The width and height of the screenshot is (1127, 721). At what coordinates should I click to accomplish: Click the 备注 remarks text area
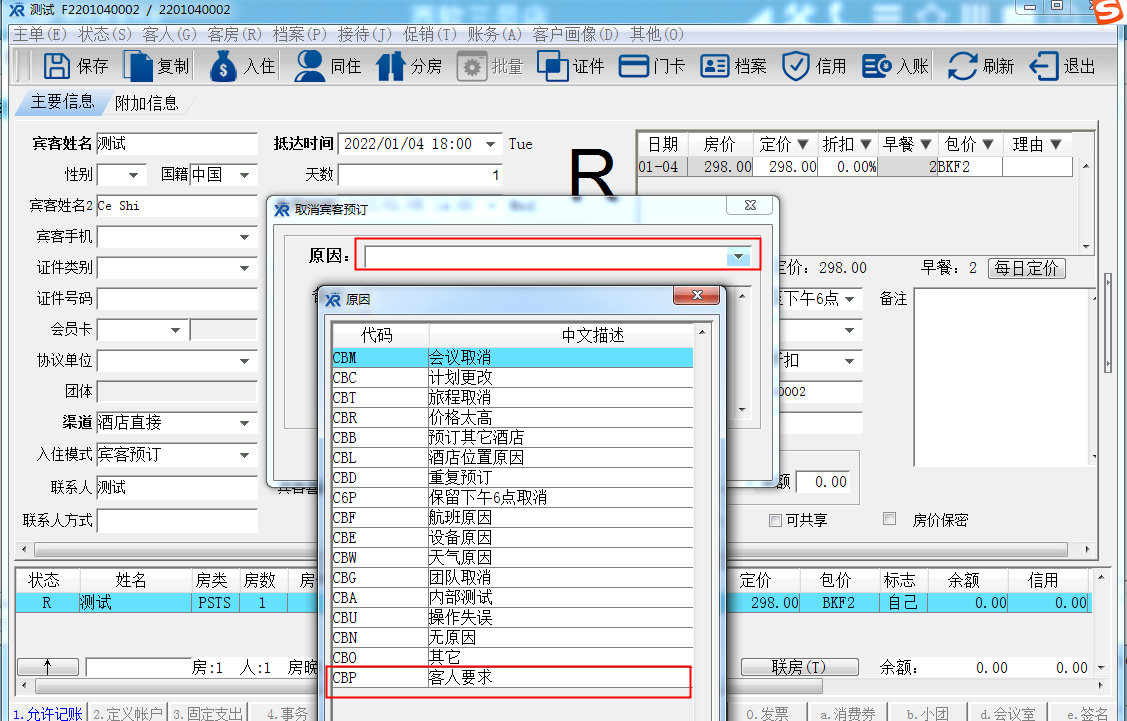[x=1003, y=377]
